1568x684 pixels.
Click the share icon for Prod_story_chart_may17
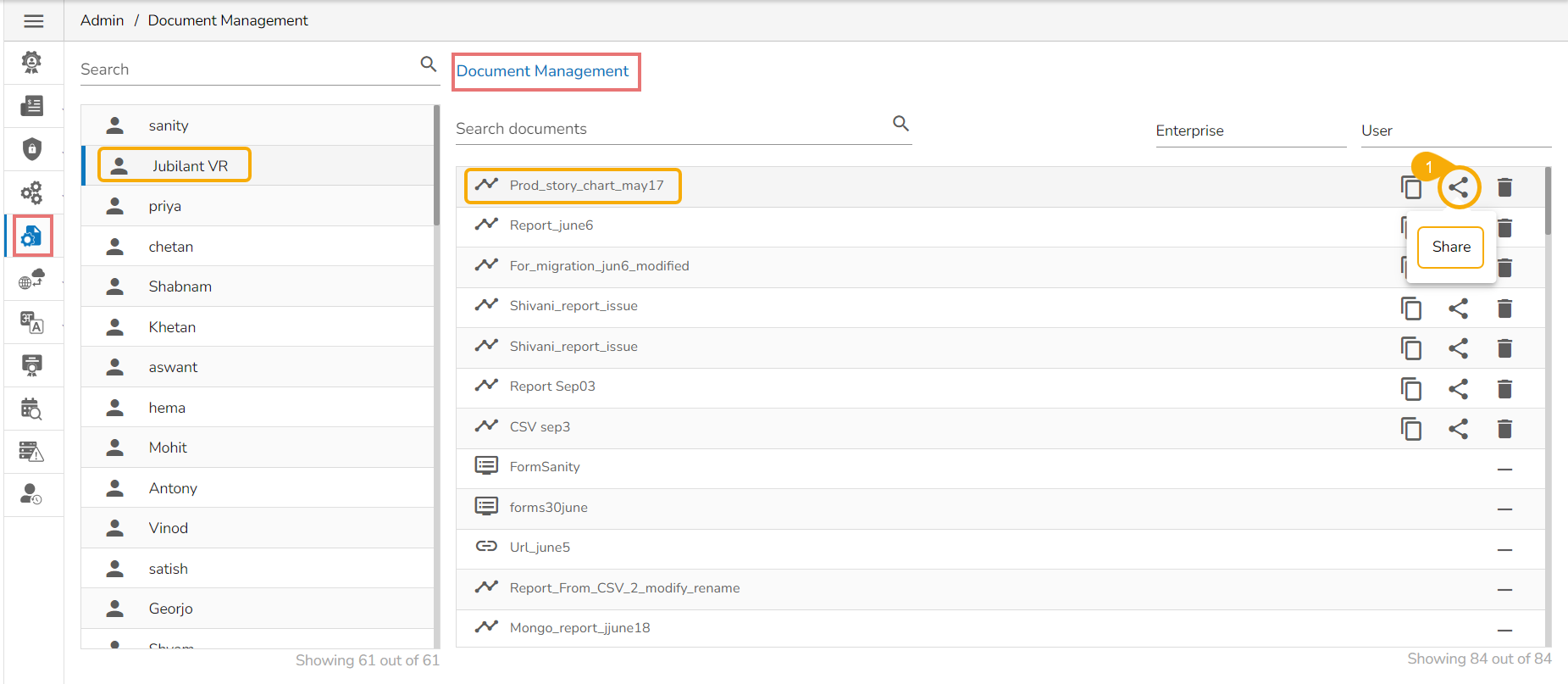(1458, 187)
